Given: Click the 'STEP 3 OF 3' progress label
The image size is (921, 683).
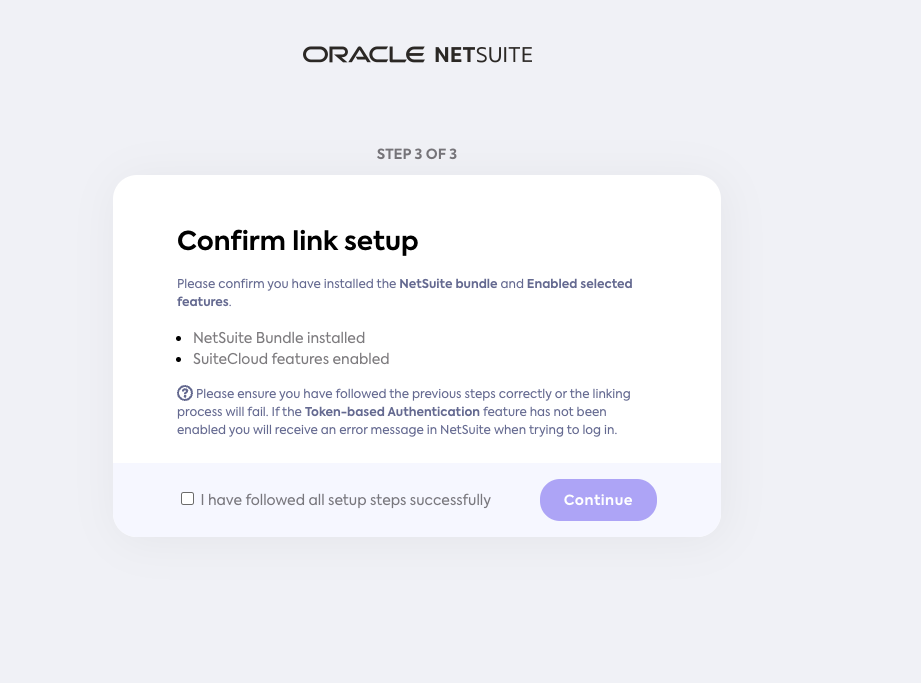Looking at the screenshot, I should [416, 154].
